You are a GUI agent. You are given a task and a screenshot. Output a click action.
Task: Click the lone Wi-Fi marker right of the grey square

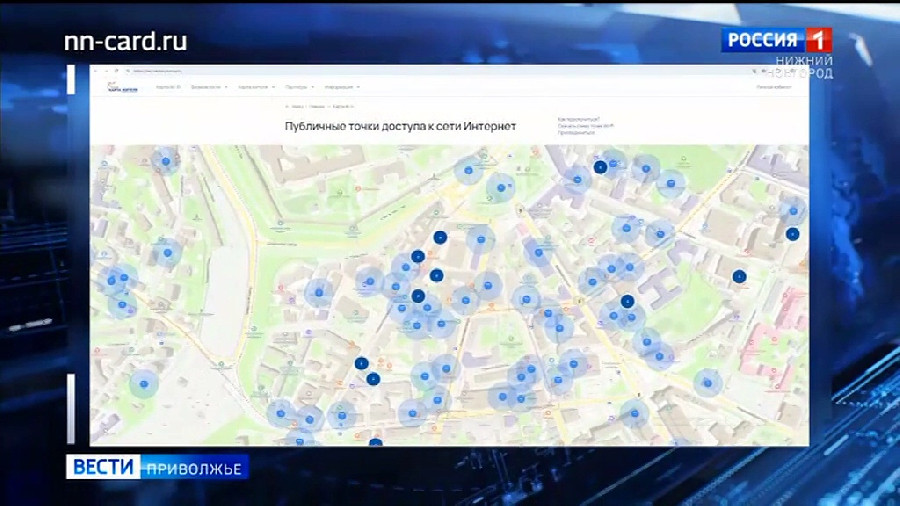click(318, 293)
